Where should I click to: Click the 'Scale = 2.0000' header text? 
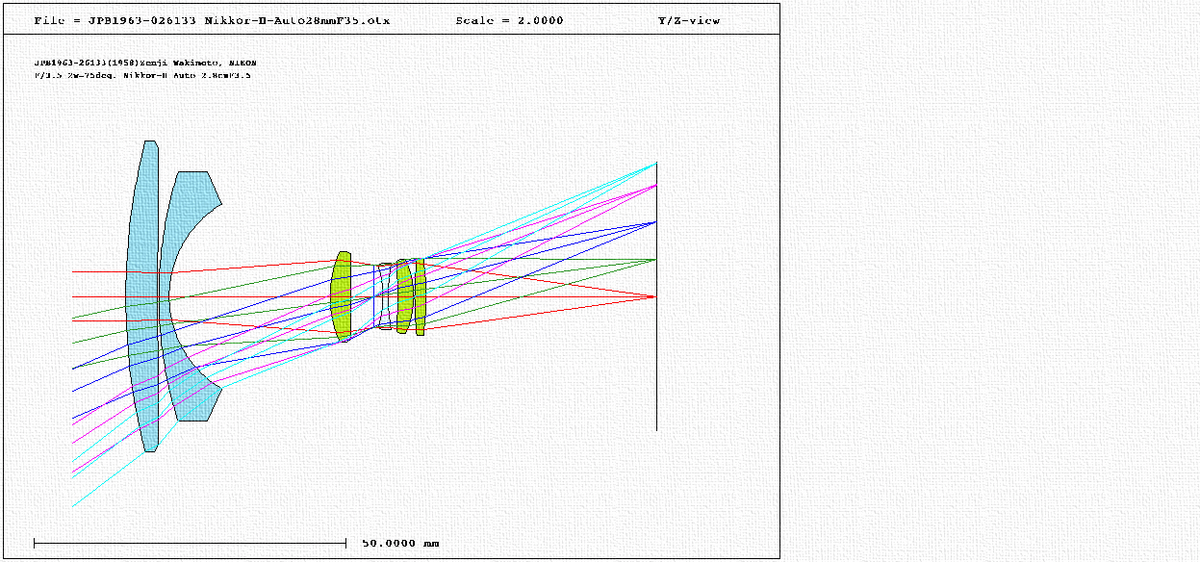pos(509,20)
